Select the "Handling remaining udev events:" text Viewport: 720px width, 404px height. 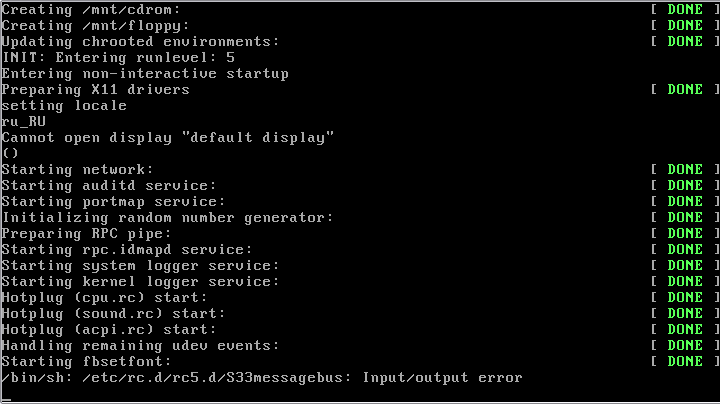coord(140,345)
